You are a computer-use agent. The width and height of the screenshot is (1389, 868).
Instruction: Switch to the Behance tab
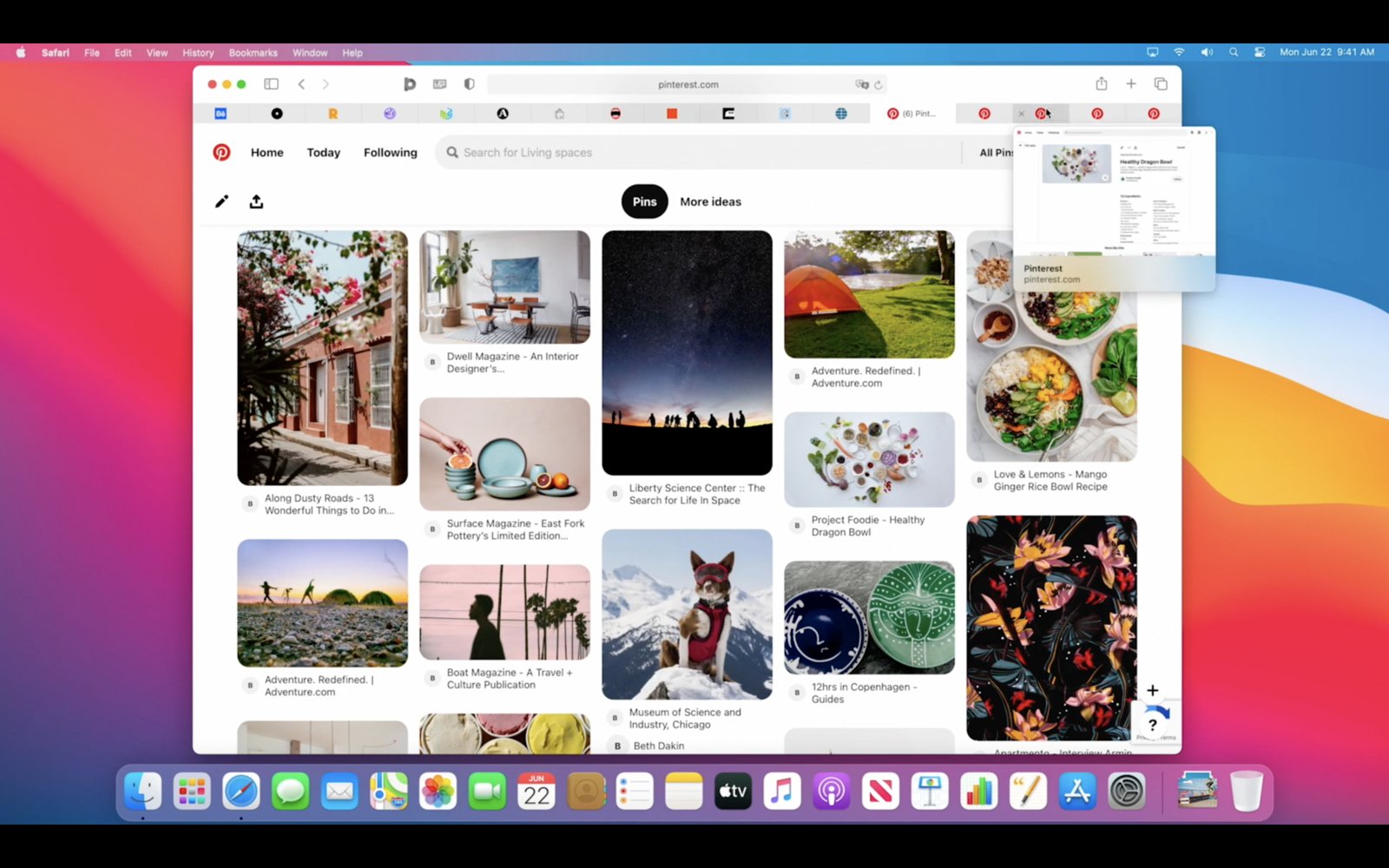[221, 114]
